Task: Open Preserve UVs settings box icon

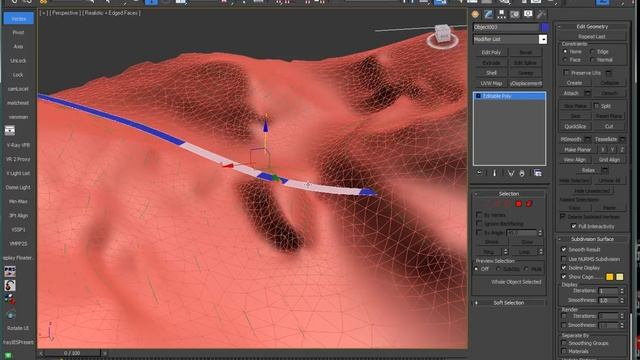Action: (x=609, y=73)
